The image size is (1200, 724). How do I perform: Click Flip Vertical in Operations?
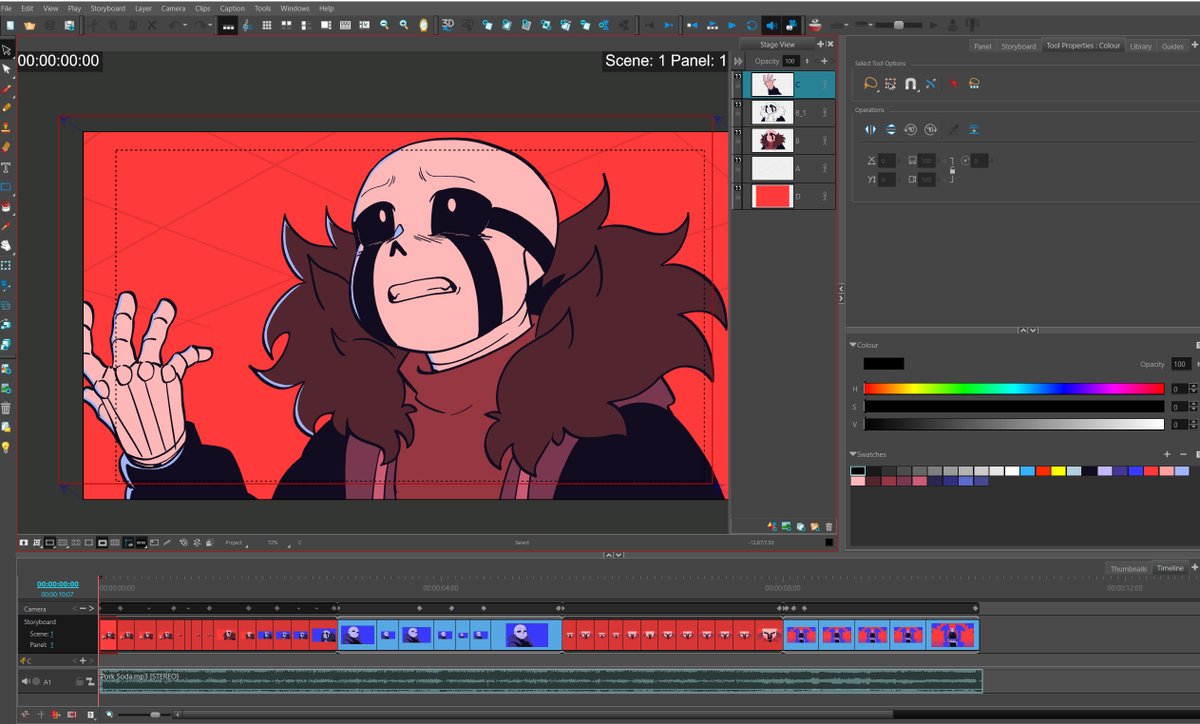pyautogui.click(x=890, y=129)
